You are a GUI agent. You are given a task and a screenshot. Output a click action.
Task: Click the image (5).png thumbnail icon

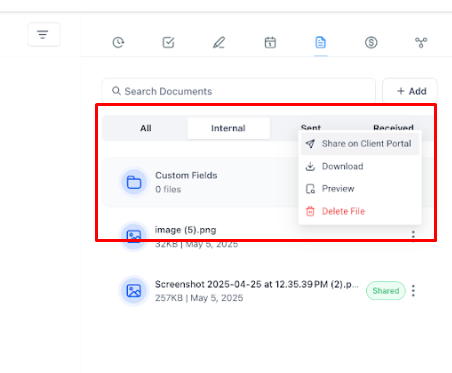pos(134,236)
